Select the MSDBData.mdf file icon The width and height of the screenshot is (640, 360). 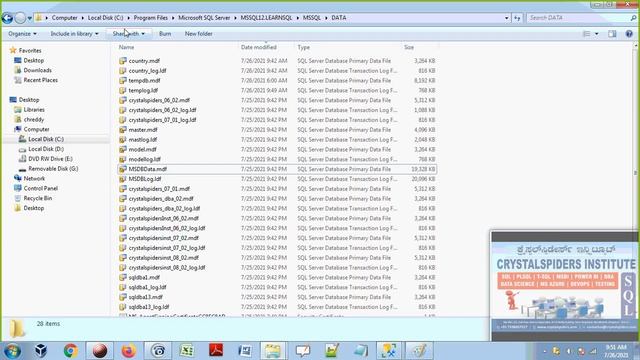[122, 169]
